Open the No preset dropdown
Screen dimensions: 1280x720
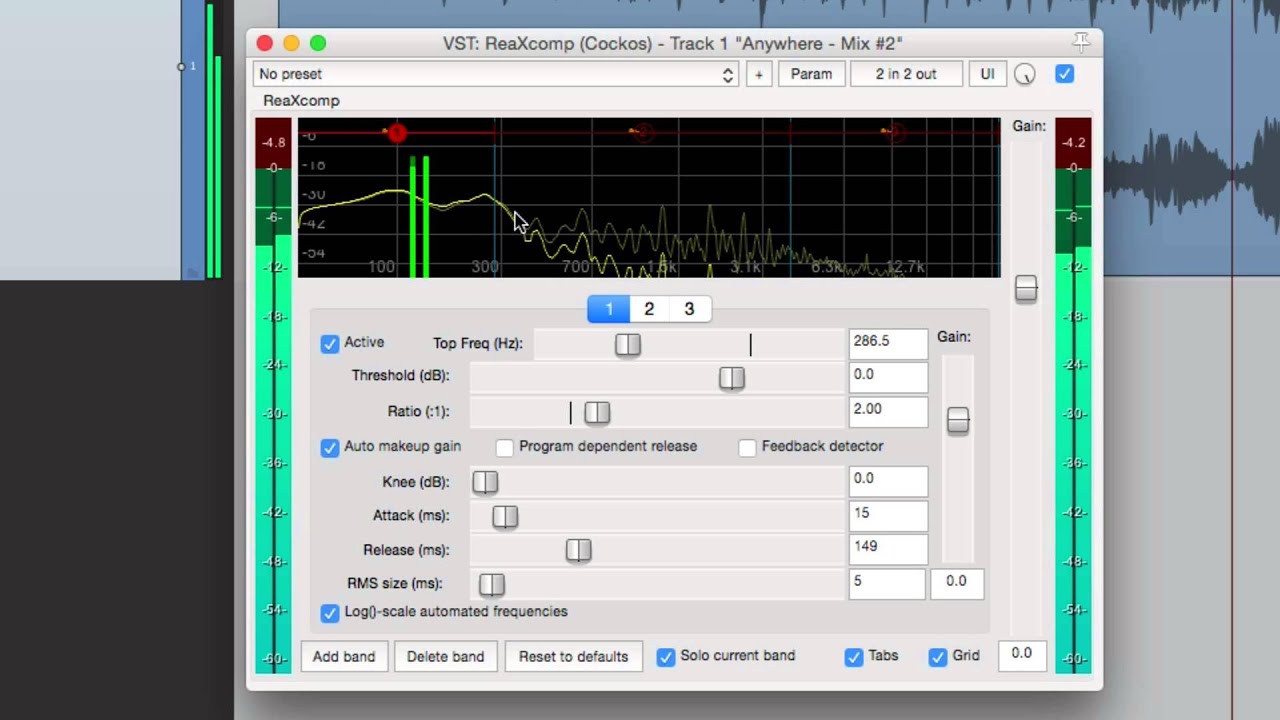point(496,74)
